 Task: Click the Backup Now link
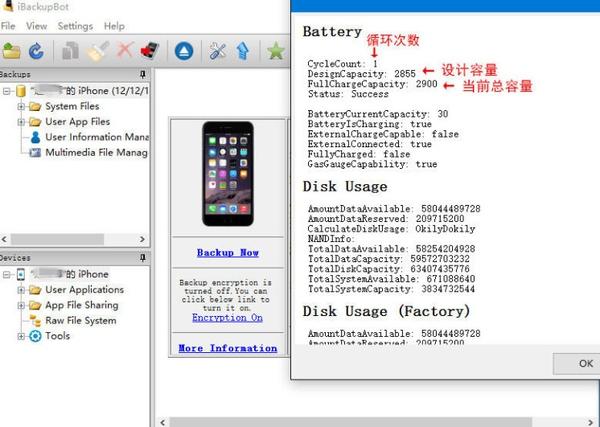tap(228, 253)
